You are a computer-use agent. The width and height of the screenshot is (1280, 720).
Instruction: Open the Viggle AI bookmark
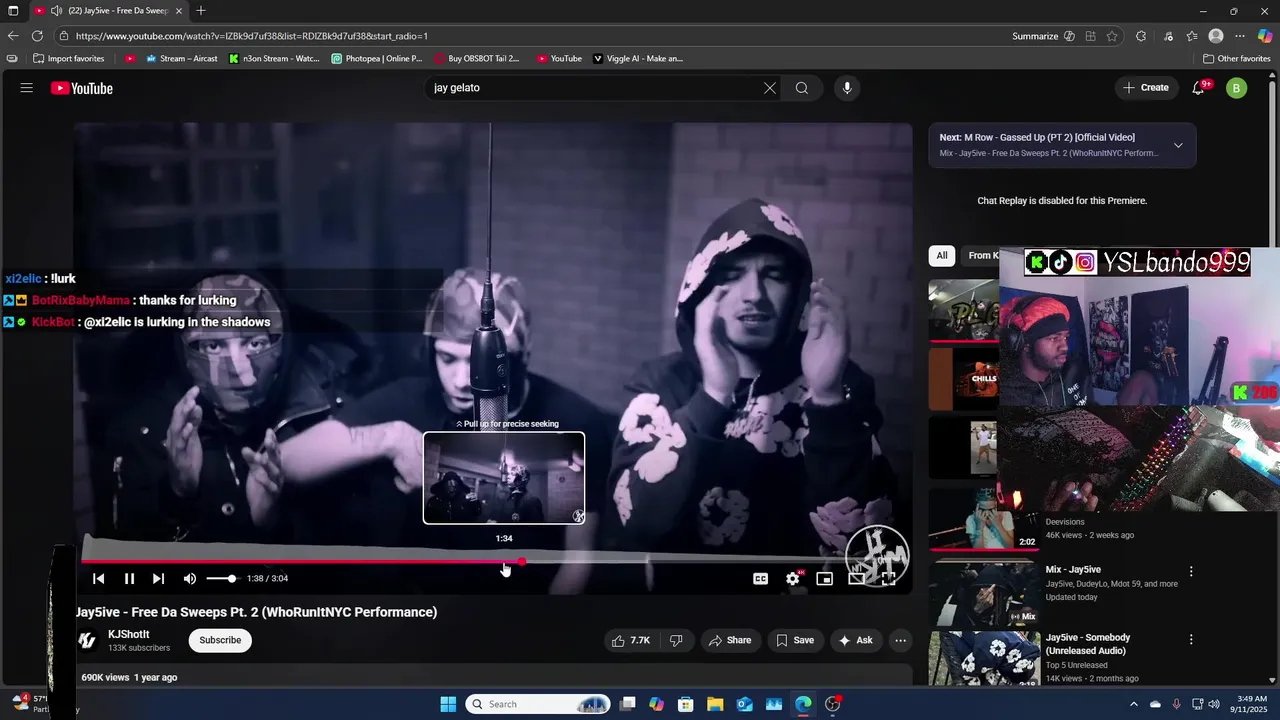tap(638, 59)
